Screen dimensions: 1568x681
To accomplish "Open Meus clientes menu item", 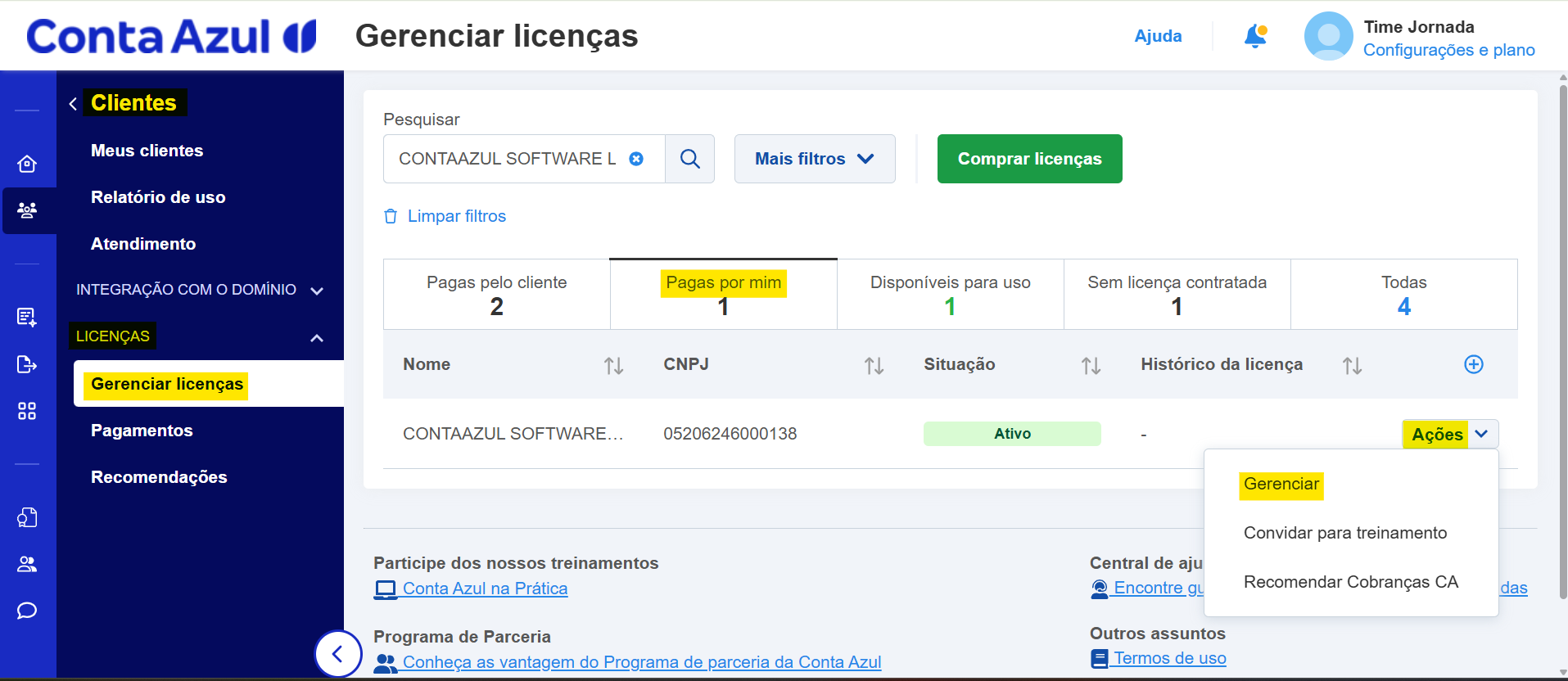I will point(147,151).
